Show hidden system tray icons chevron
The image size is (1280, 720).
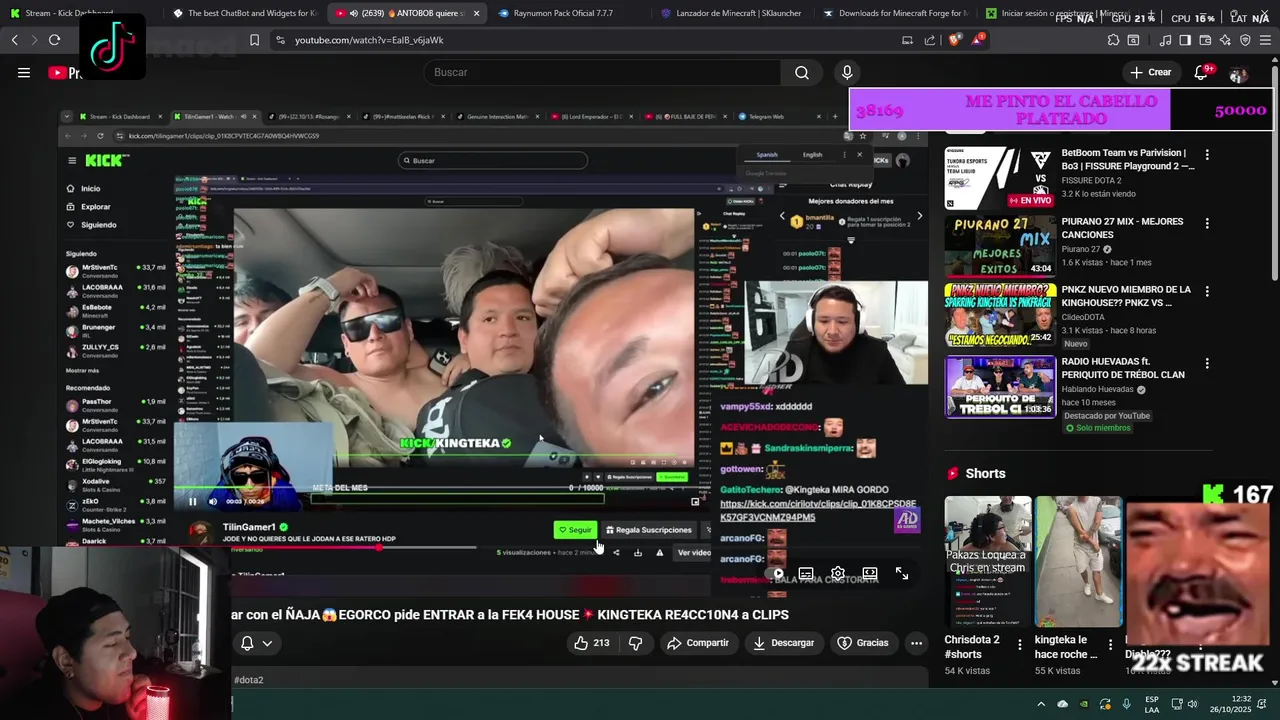(1041, 704)
